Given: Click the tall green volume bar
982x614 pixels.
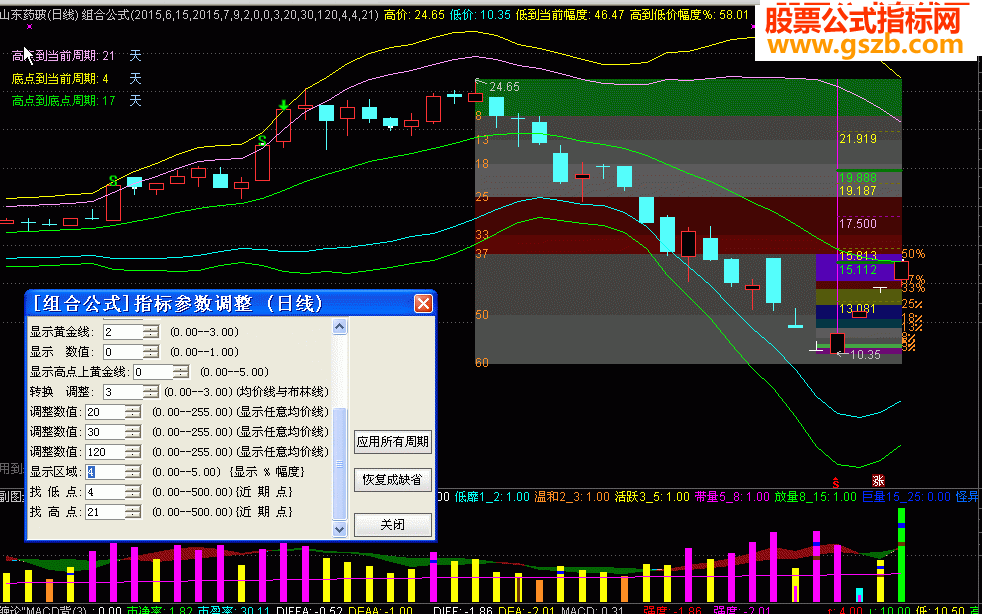Looking at the screenshot, I should (x=901, y=554).
